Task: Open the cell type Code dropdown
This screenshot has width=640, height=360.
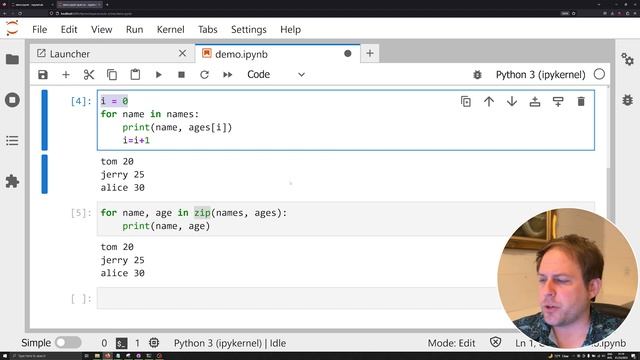Action: (x=276, y=75)
